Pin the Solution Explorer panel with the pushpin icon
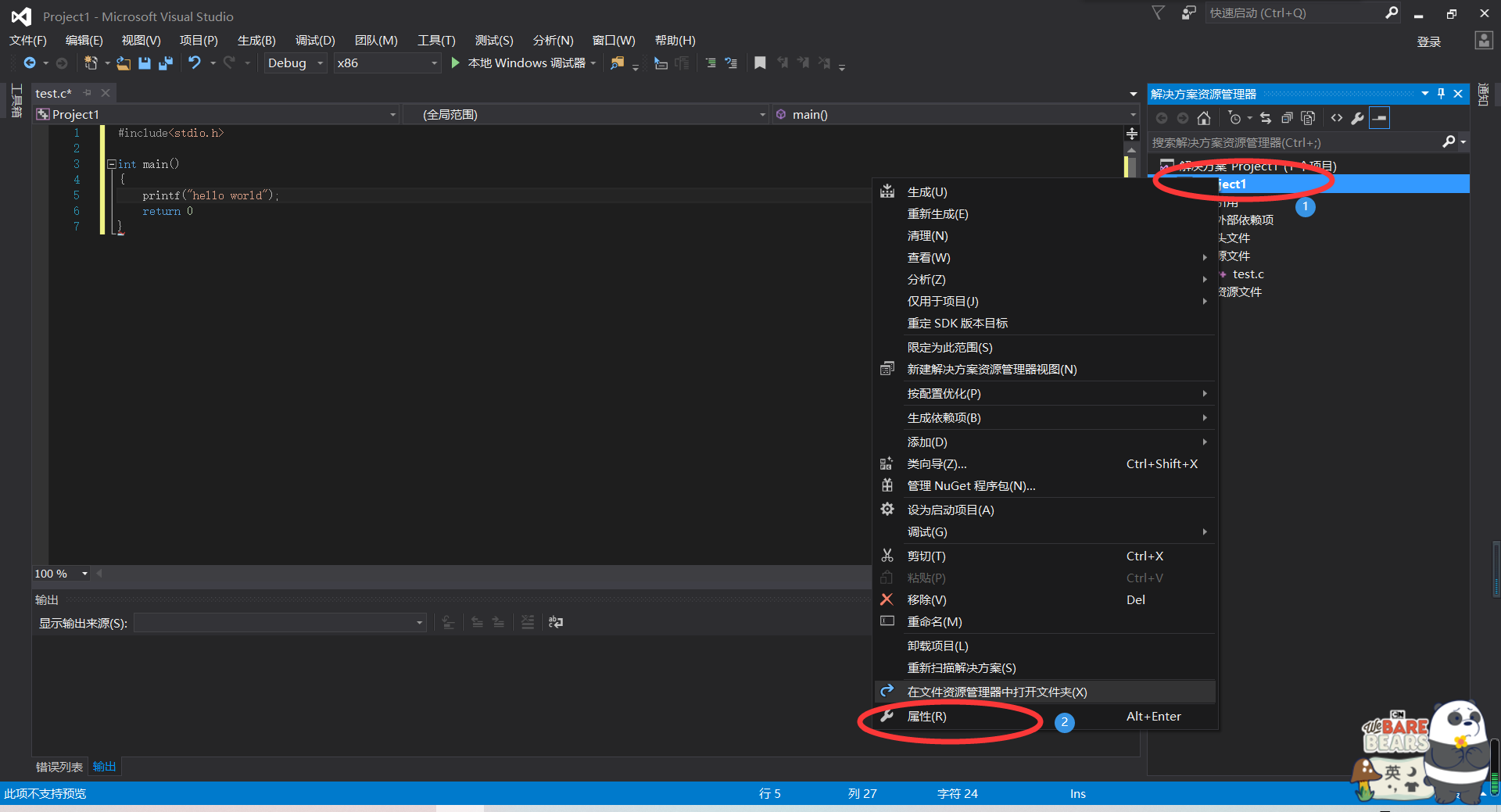Screen dimensions: 1501x812 tap(1442, 94)
